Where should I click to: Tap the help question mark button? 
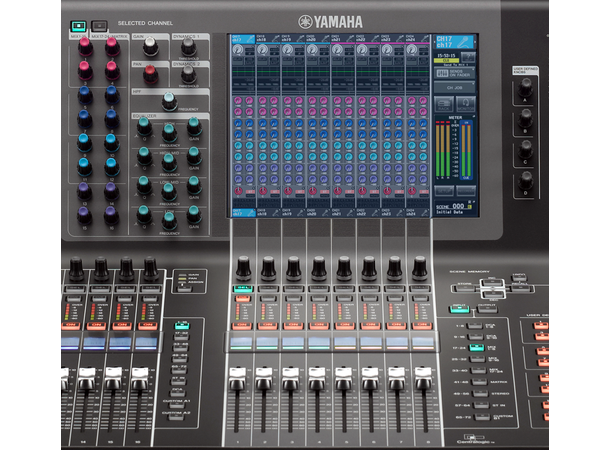coord(468,57)
